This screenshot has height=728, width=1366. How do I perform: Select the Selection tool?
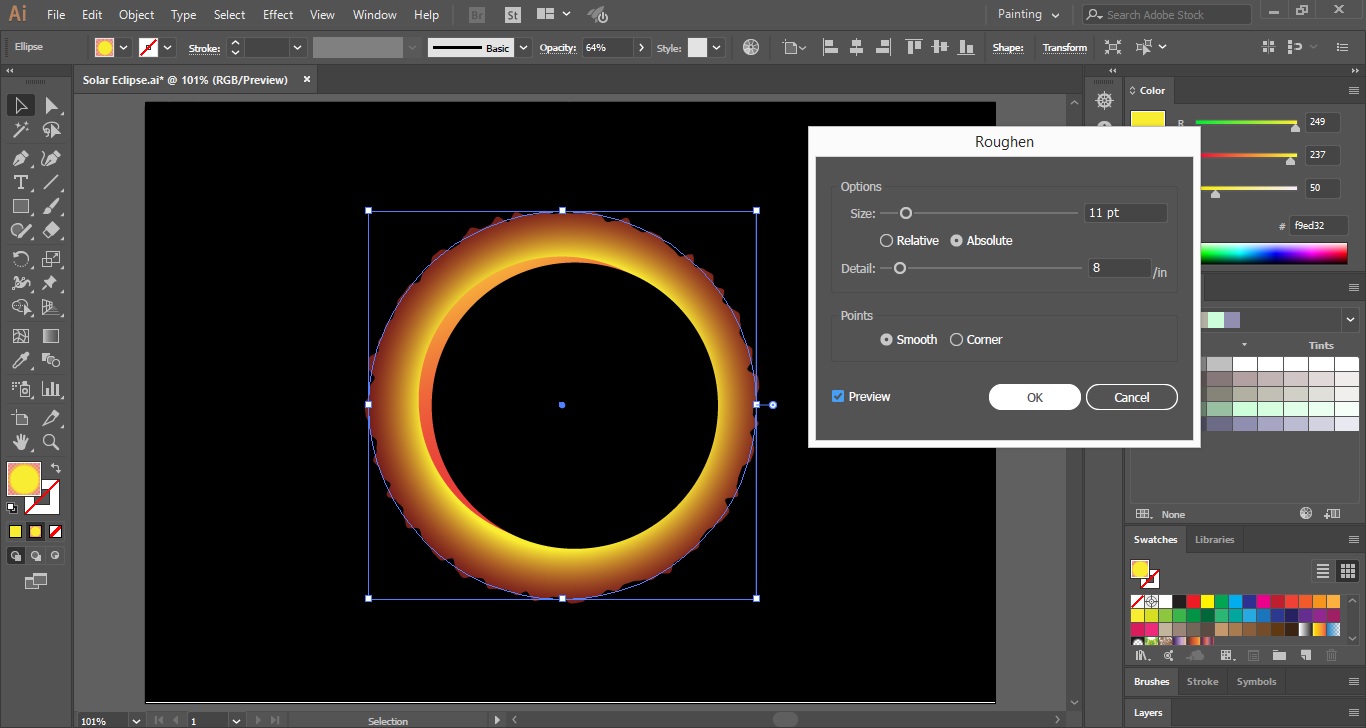coord(20,105)
